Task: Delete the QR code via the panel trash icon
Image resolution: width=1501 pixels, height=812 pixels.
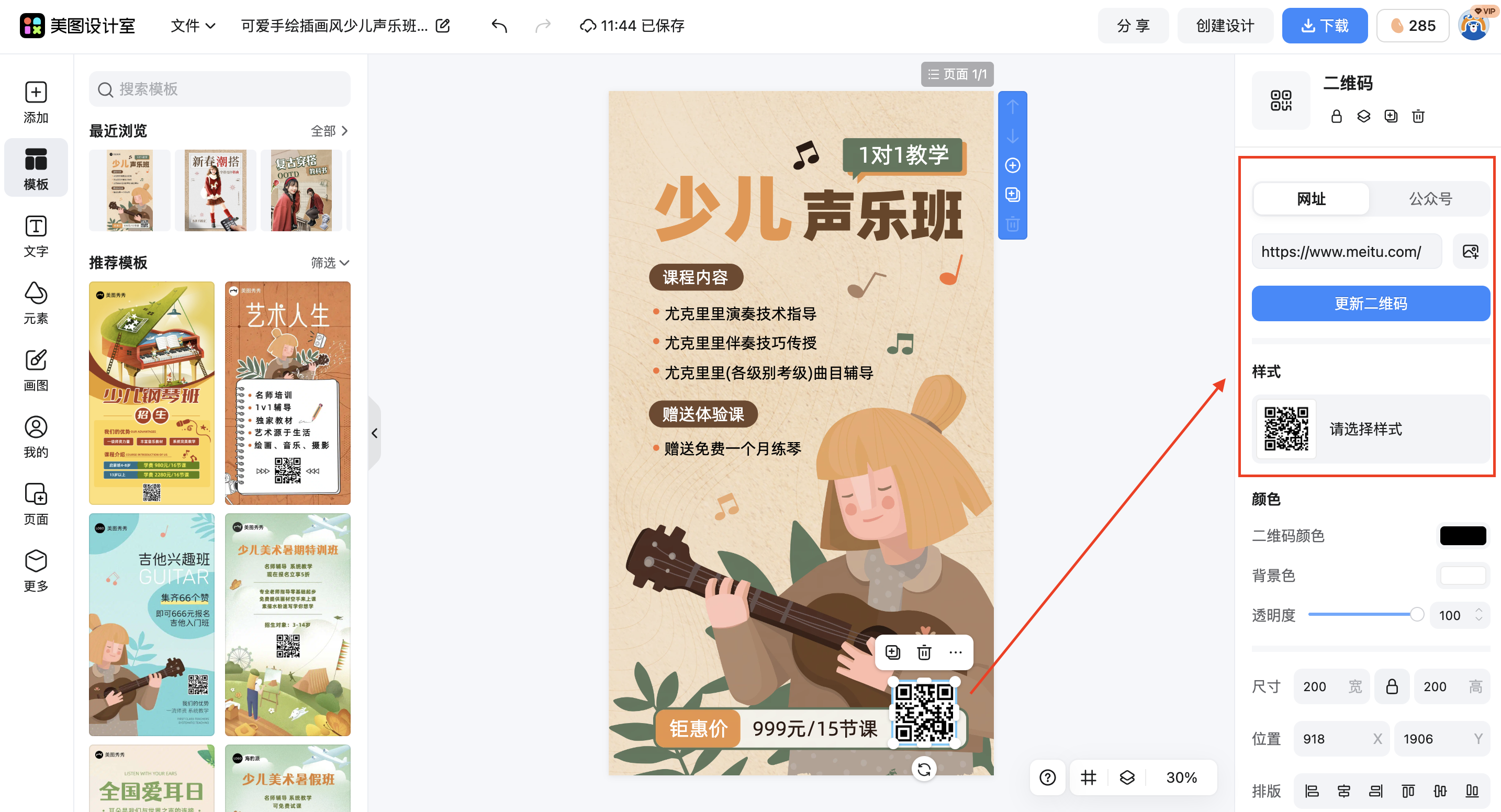Action: (1418, 116)
